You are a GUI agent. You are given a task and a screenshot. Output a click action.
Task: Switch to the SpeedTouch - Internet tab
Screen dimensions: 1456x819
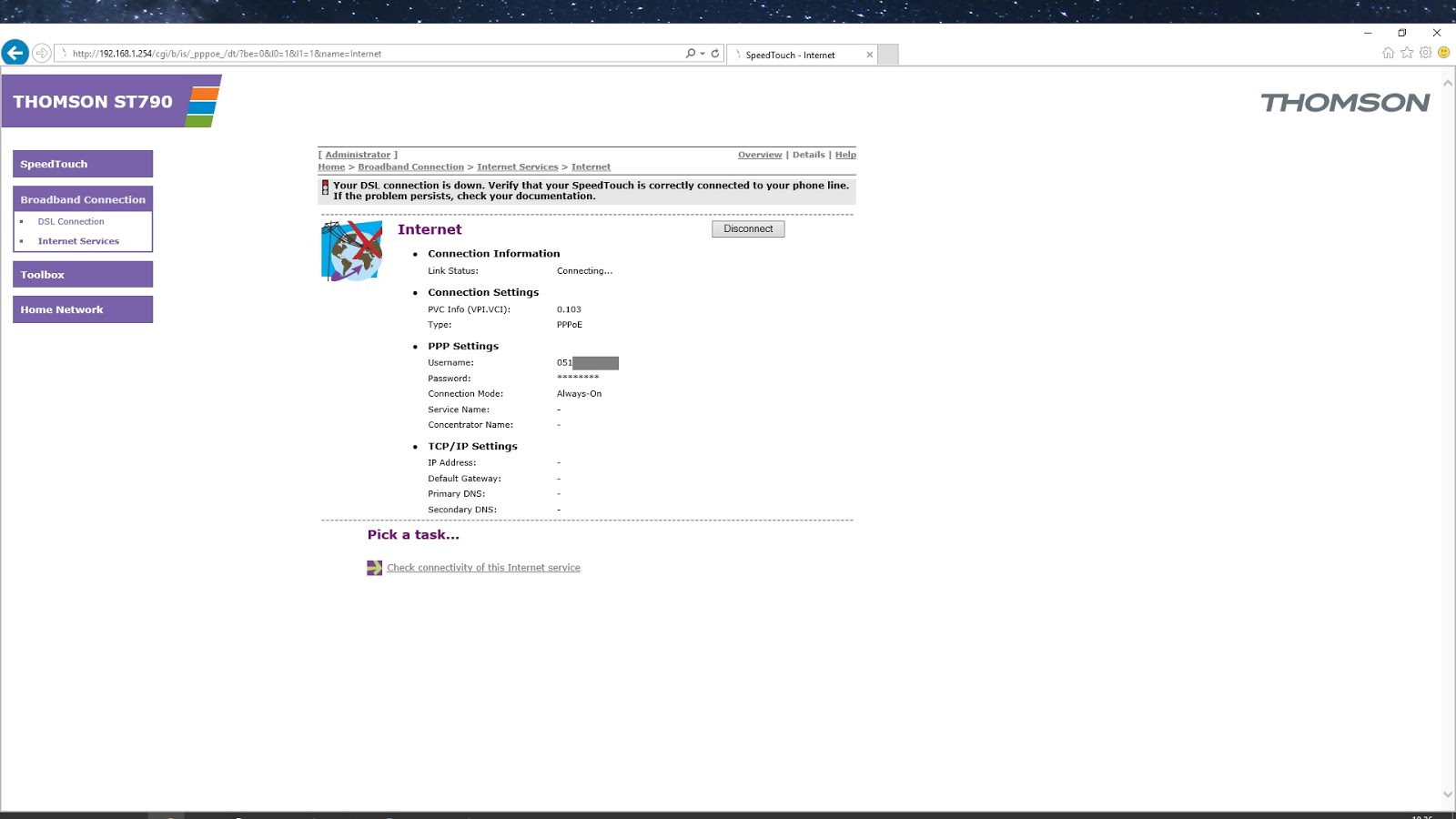(x=790, y=55)
